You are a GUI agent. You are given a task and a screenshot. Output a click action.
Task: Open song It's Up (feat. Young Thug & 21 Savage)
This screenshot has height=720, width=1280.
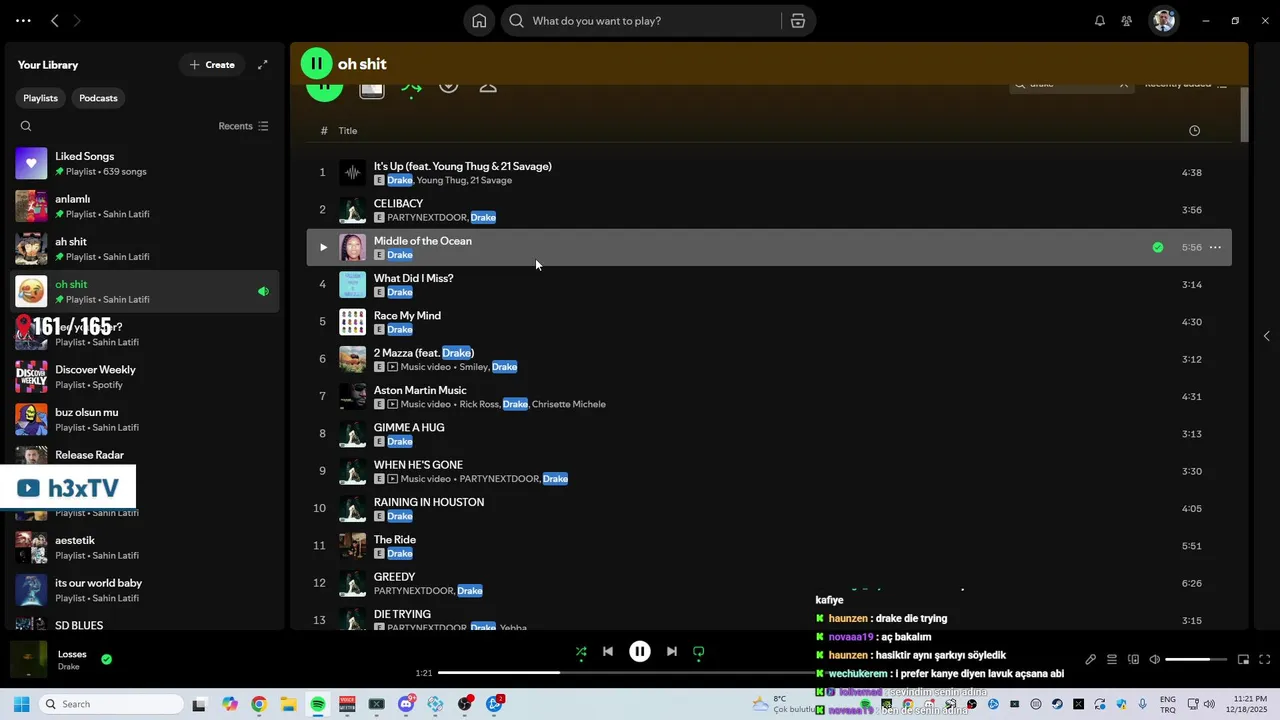pyautogui.click(x=463, y=166)
